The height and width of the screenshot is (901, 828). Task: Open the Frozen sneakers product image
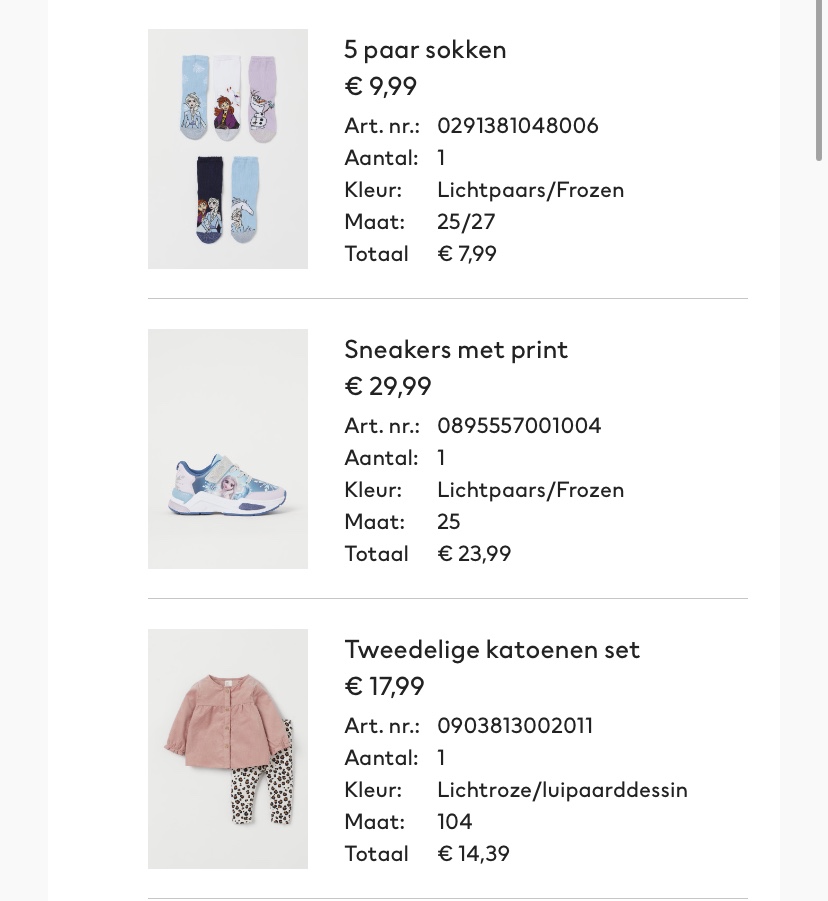click(228, 449)
